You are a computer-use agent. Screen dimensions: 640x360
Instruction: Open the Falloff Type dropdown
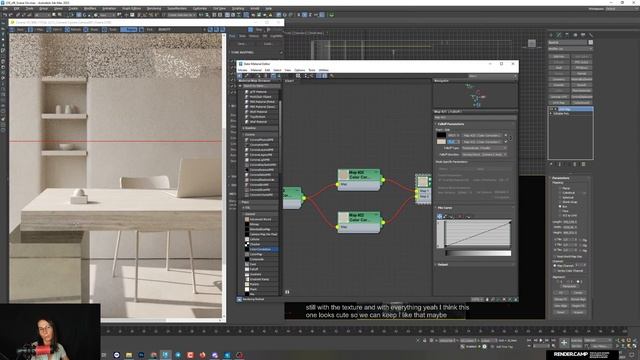(x=484, y=148)
